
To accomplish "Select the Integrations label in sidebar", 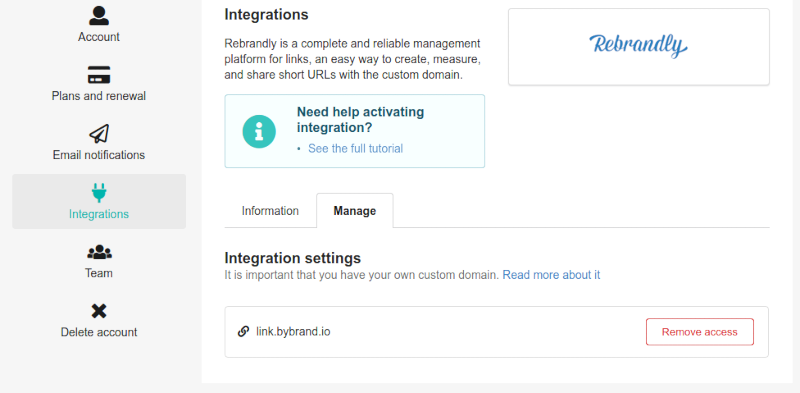I will tap(99, 214).
